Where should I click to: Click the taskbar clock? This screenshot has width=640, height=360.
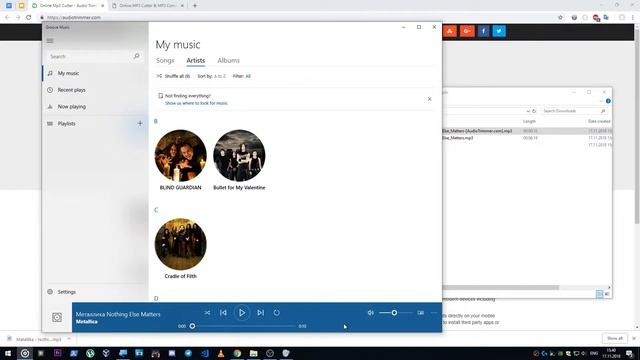(611, 353)
